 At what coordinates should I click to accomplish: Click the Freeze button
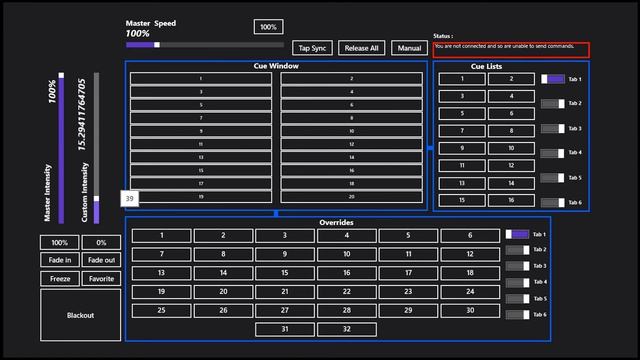tap(60, 279)
